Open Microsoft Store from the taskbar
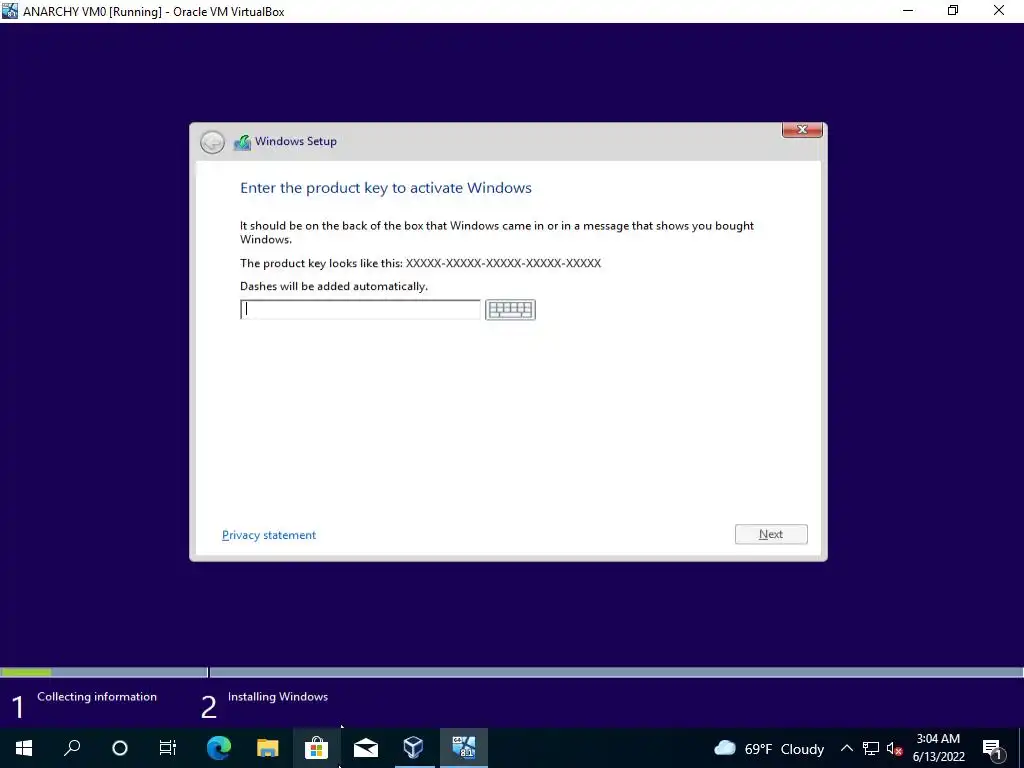Screen dimensions: 1024x768 pyautogui.click(x=316, y=748)
